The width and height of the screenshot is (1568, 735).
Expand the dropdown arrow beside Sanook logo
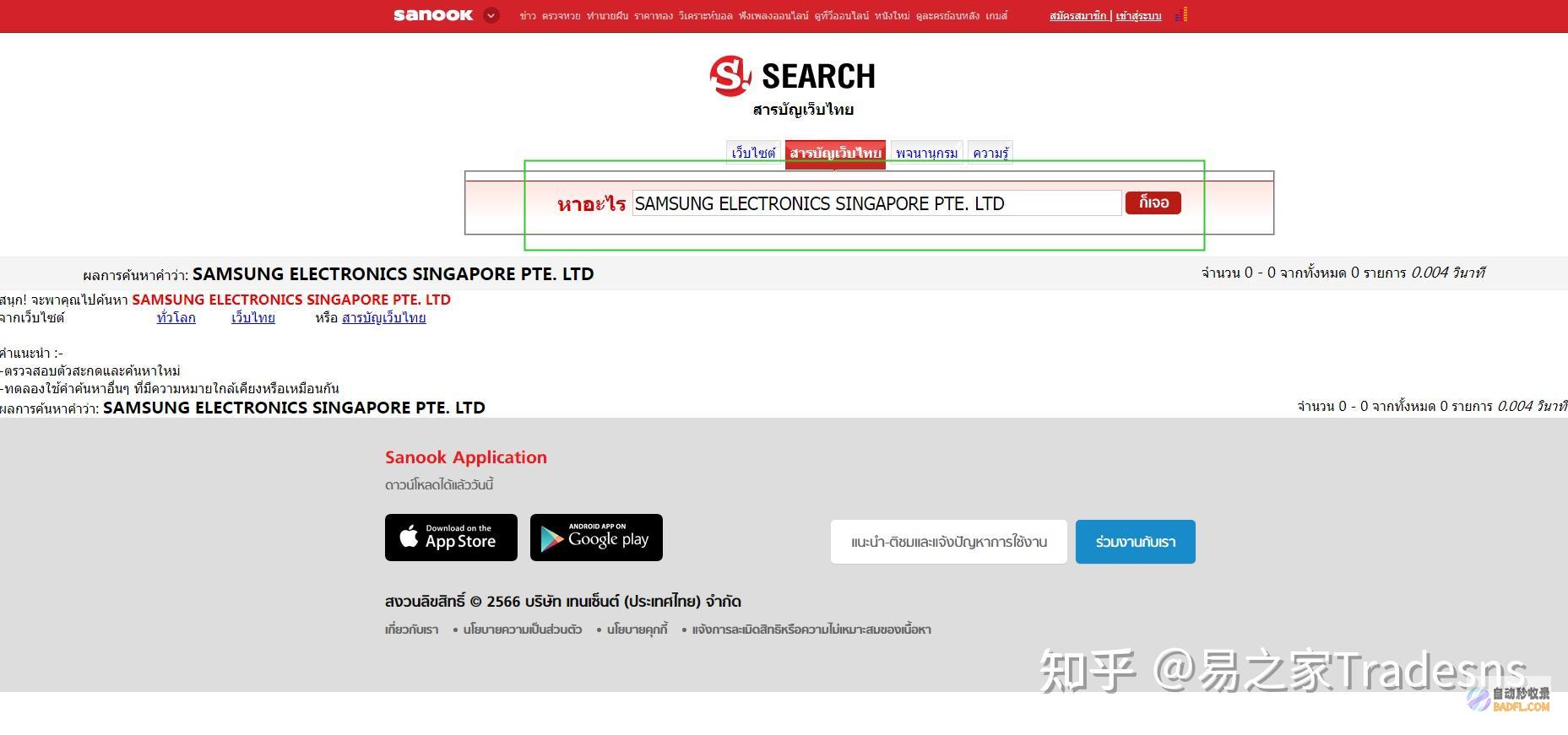point(491,15)
